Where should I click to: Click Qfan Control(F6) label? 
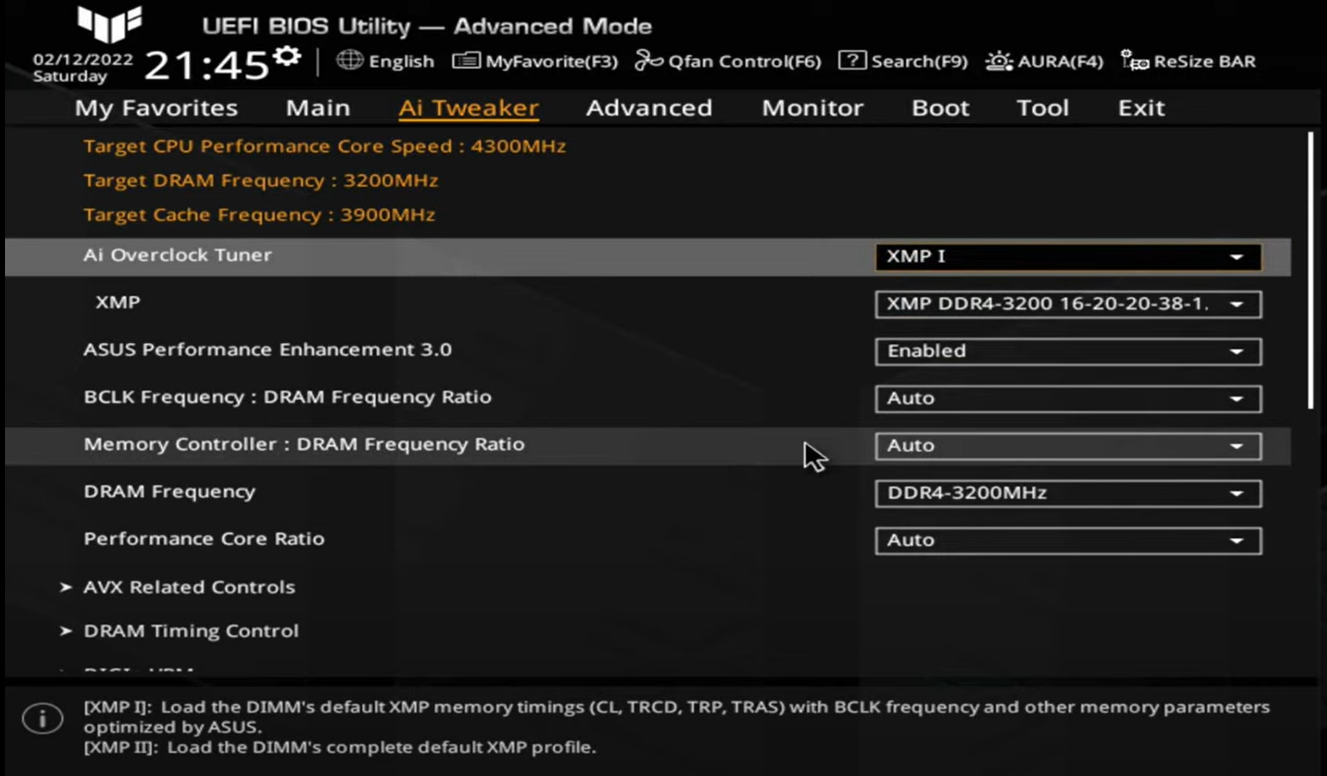click(x=744, y=61)
